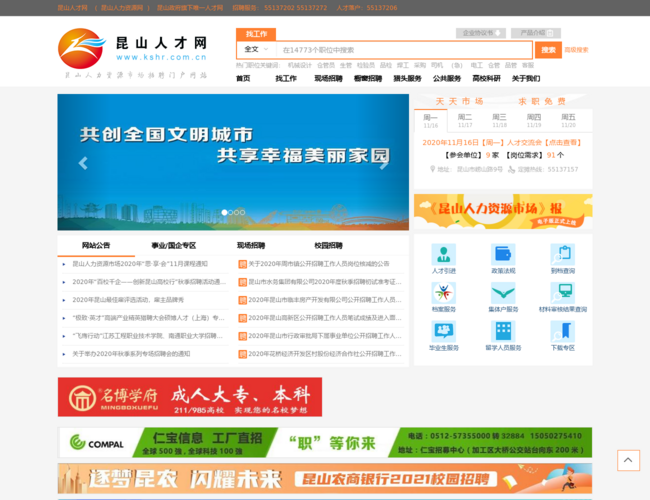The width and height of the screenshot is (650, 500).
Task: Click the back-to-top arrow button
Action: tap(628, 460)
